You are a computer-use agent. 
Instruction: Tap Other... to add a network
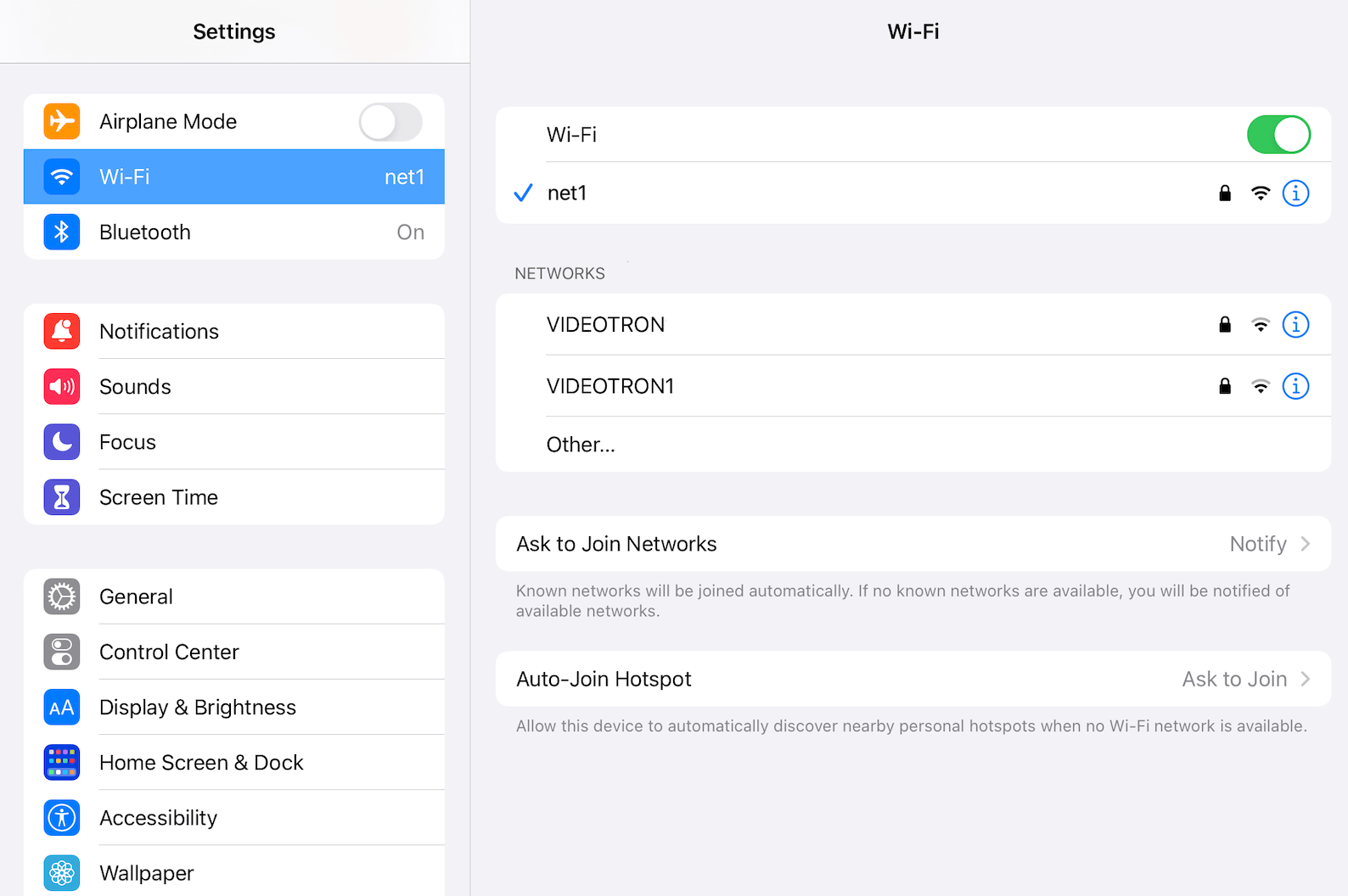581,445
